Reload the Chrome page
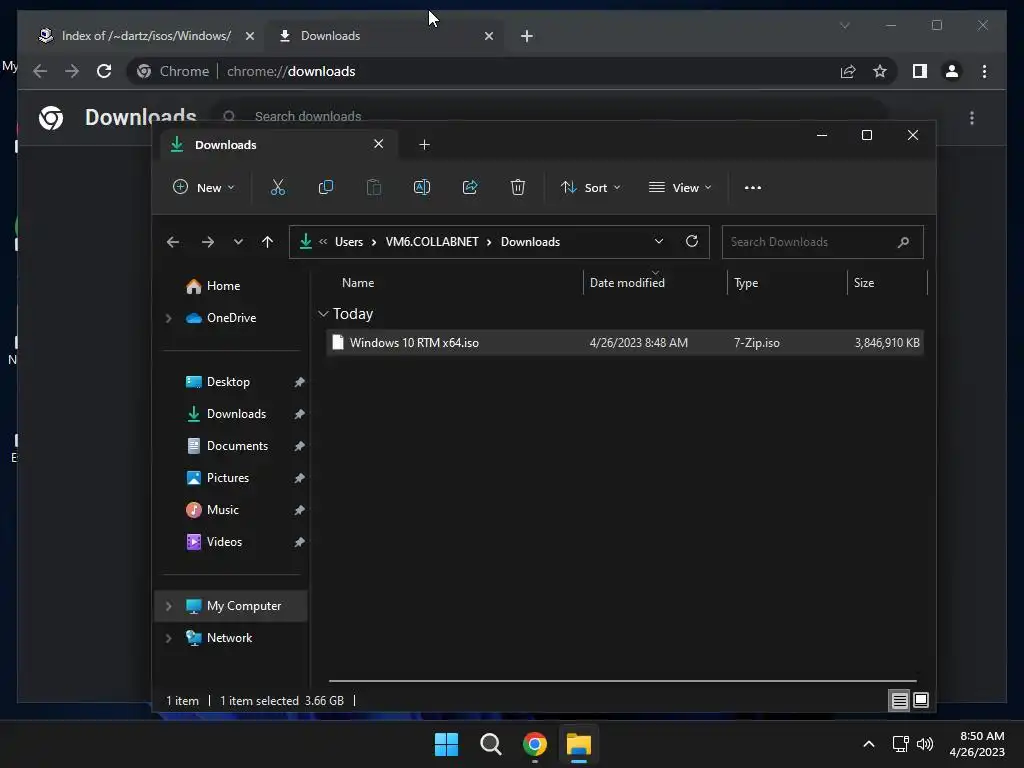1024x768 pixels. point(104,71)
